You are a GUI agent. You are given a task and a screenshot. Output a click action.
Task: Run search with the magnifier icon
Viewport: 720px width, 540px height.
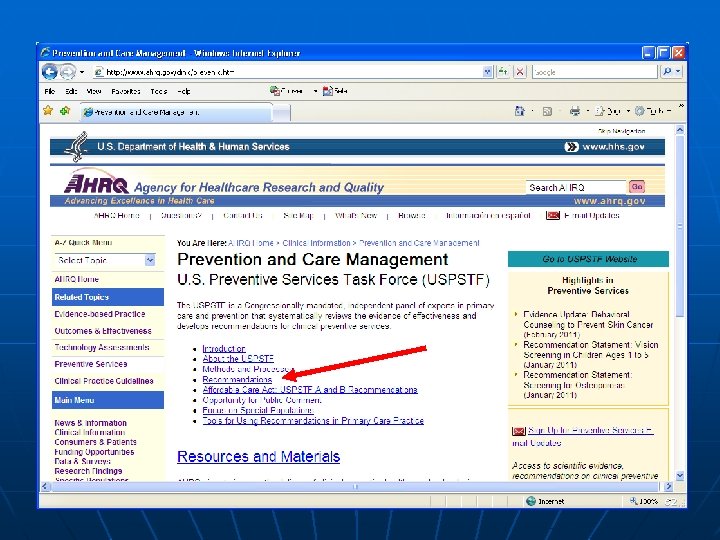[667, 72]
